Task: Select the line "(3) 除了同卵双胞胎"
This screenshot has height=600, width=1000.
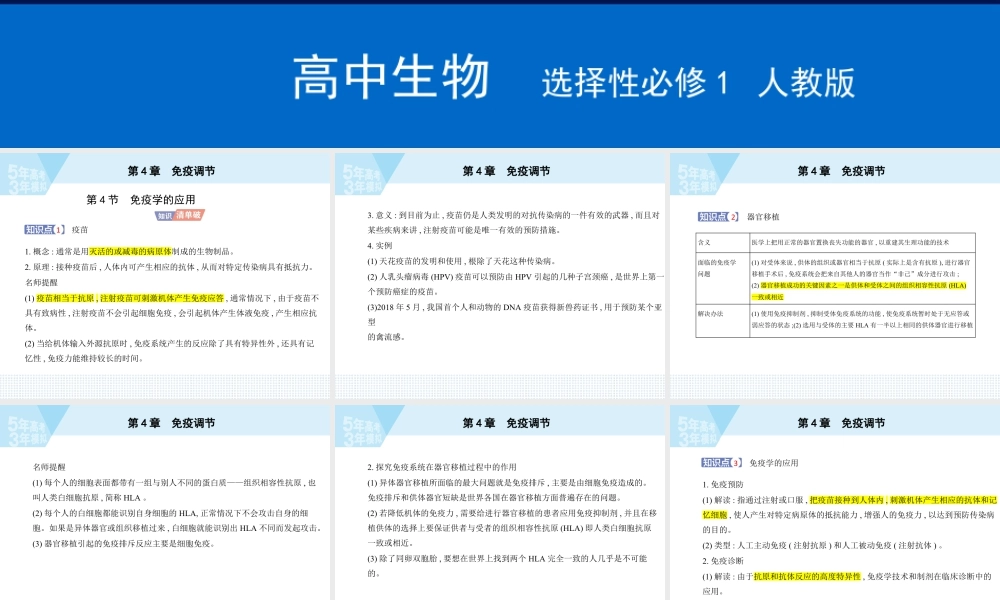Action: point(507,559)
